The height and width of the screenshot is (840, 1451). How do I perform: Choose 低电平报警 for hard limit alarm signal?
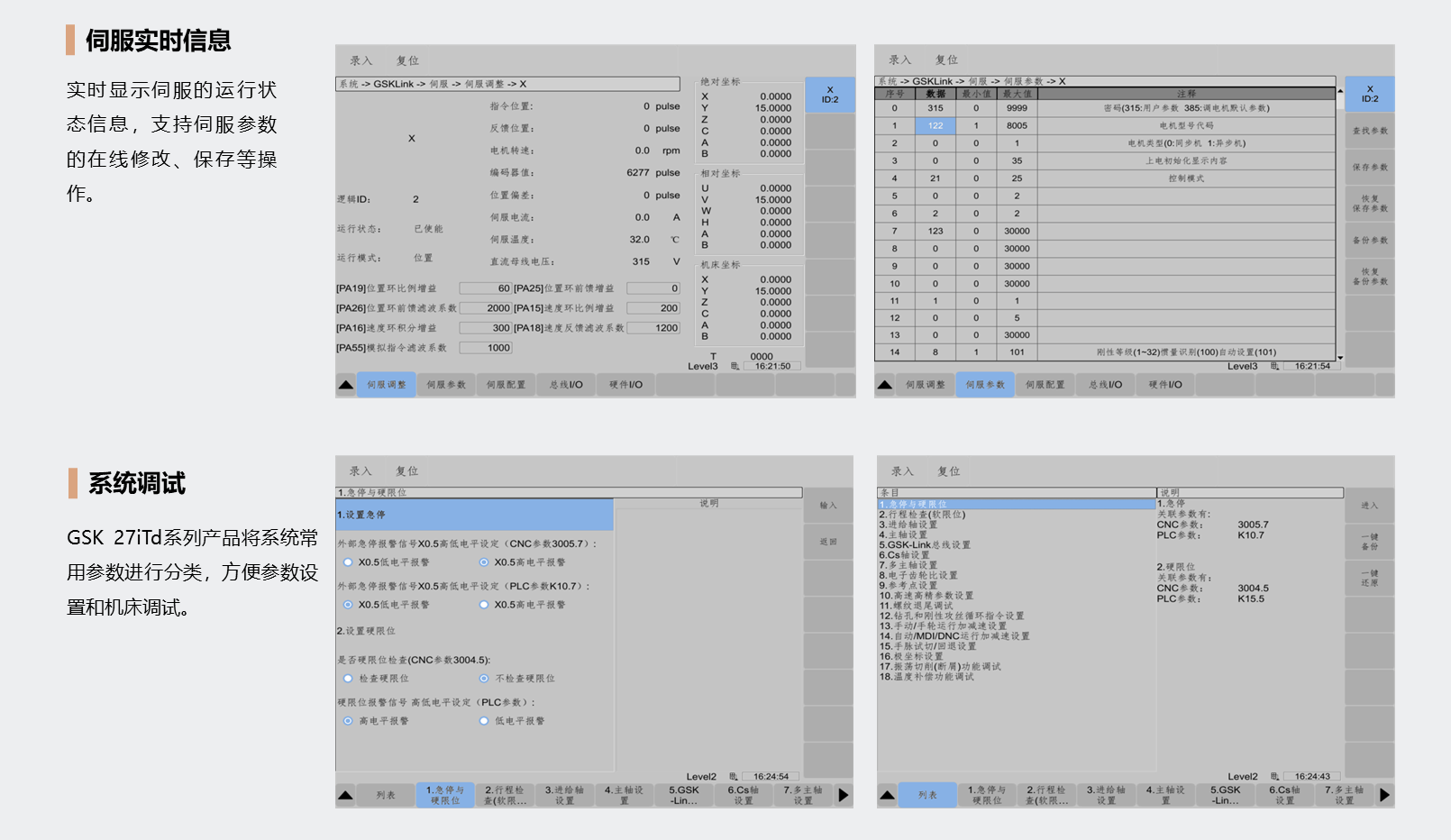pos(484,721)
